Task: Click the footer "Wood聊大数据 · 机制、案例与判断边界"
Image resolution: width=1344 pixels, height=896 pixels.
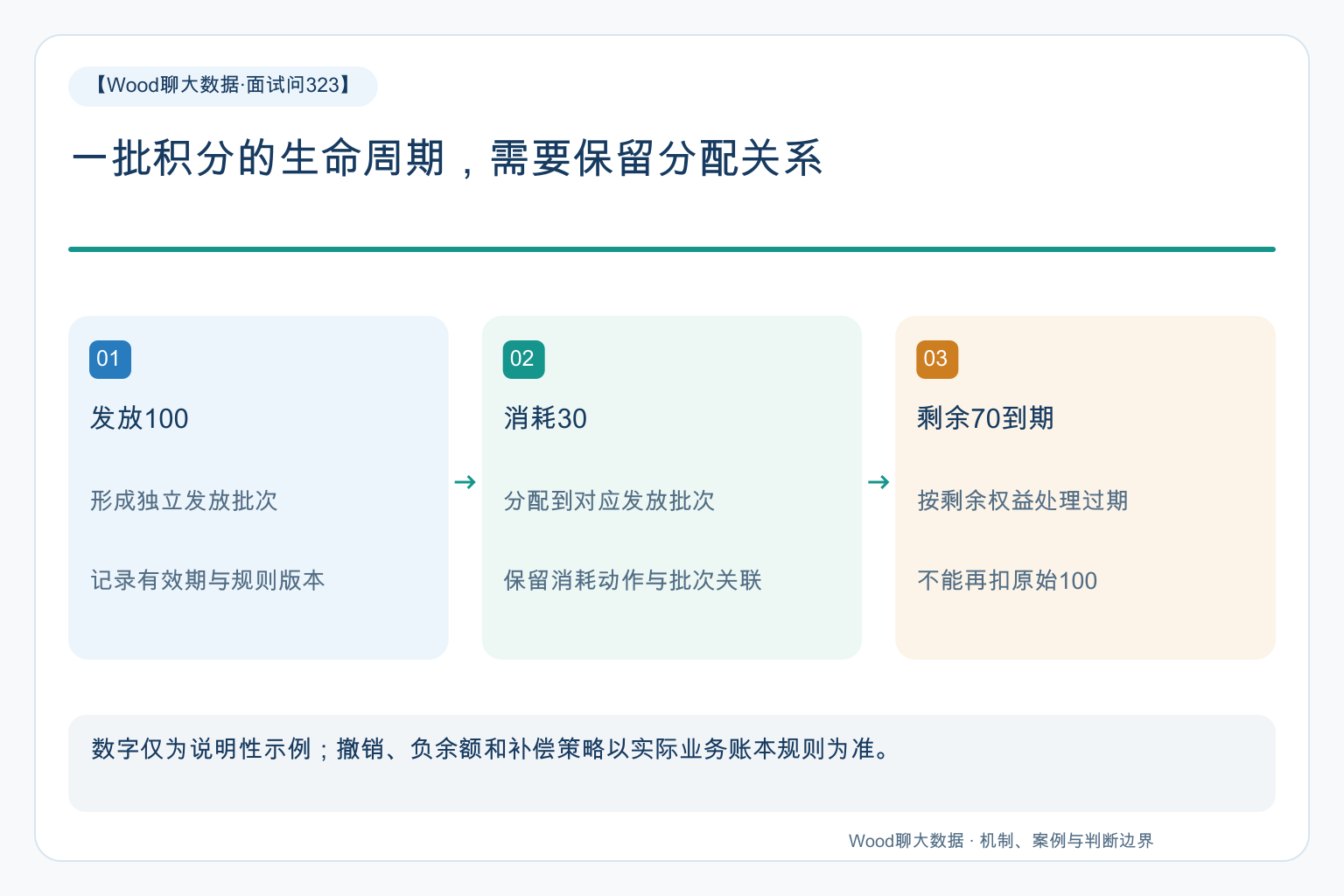Action: [1001, 841]
